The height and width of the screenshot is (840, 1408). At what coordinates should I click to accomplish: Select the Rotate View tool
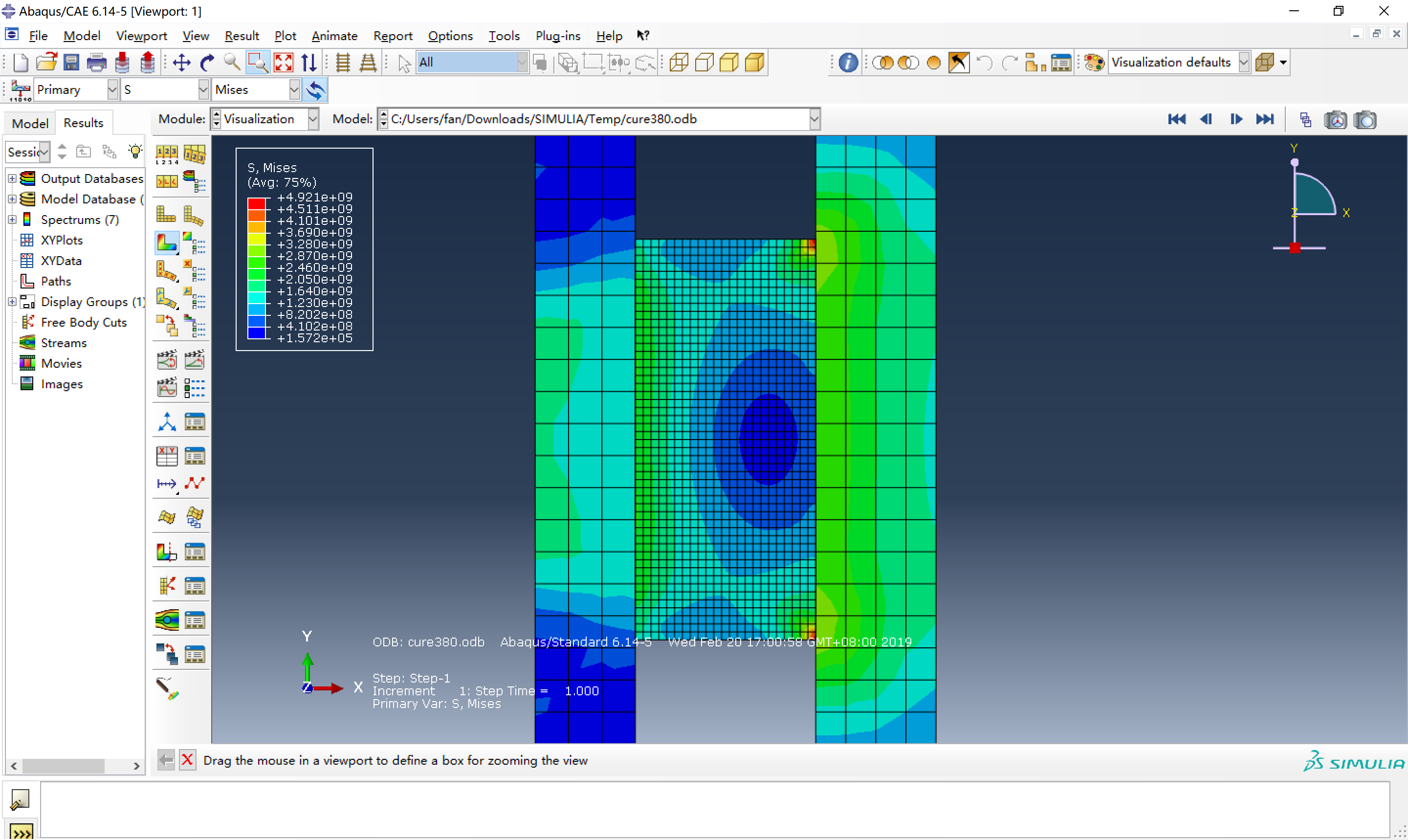207,62
